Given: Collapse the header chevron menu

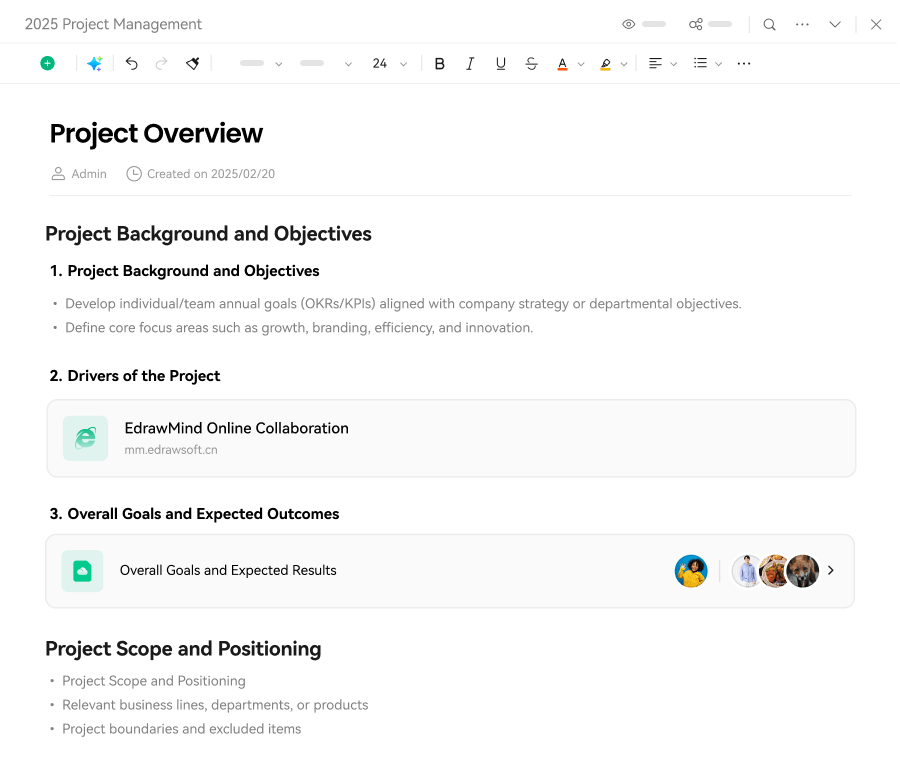Looking at the screenshot, I should [835, 24].
